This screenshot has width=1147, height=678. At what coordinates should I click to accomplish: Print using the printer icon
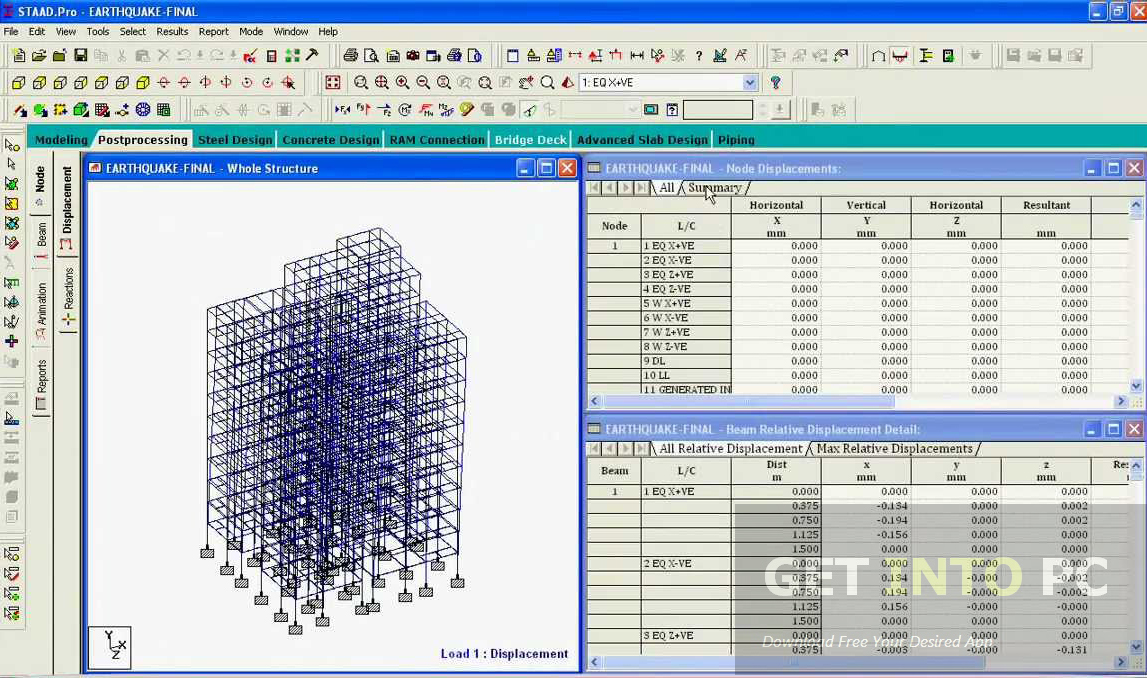click(x=350, y=56)
